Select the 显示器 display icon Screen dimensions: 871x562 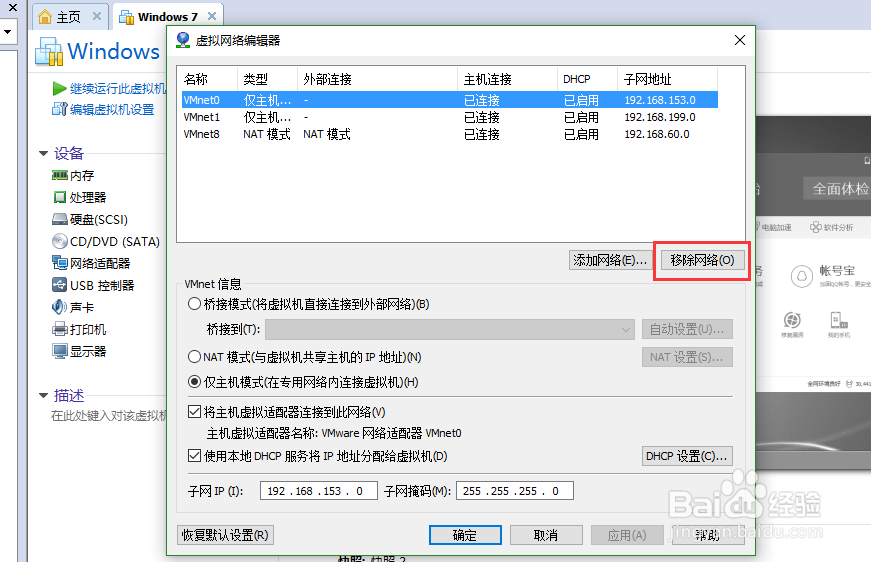[x=59, y=351]
